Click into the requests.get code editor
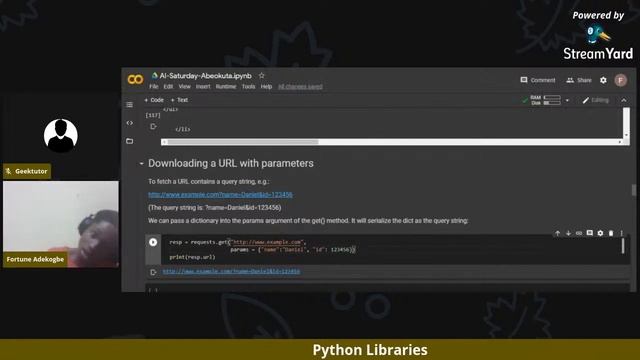This screenshot has width=640, height=360. (392, 249)
